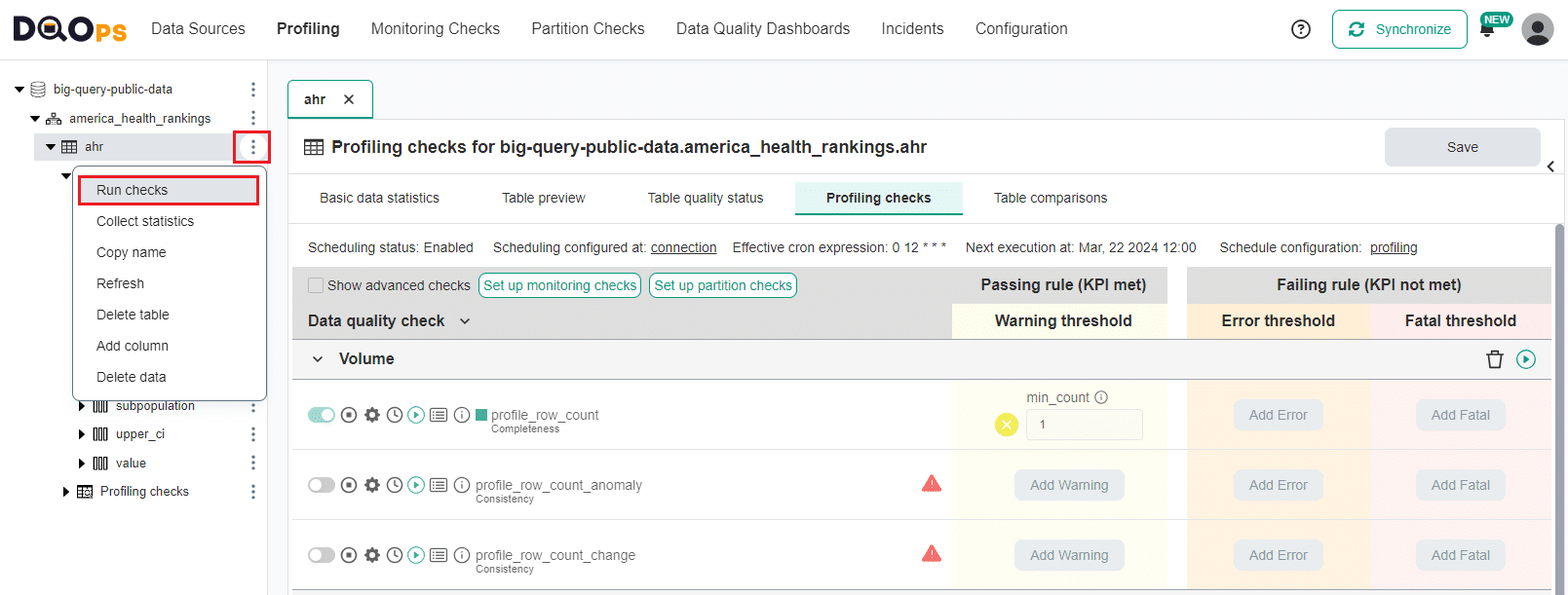Open schedule clock icon for profile_row_count_anomaly
The width and height of the screenshot is (1568, 595).
click(x=394, y=485)
